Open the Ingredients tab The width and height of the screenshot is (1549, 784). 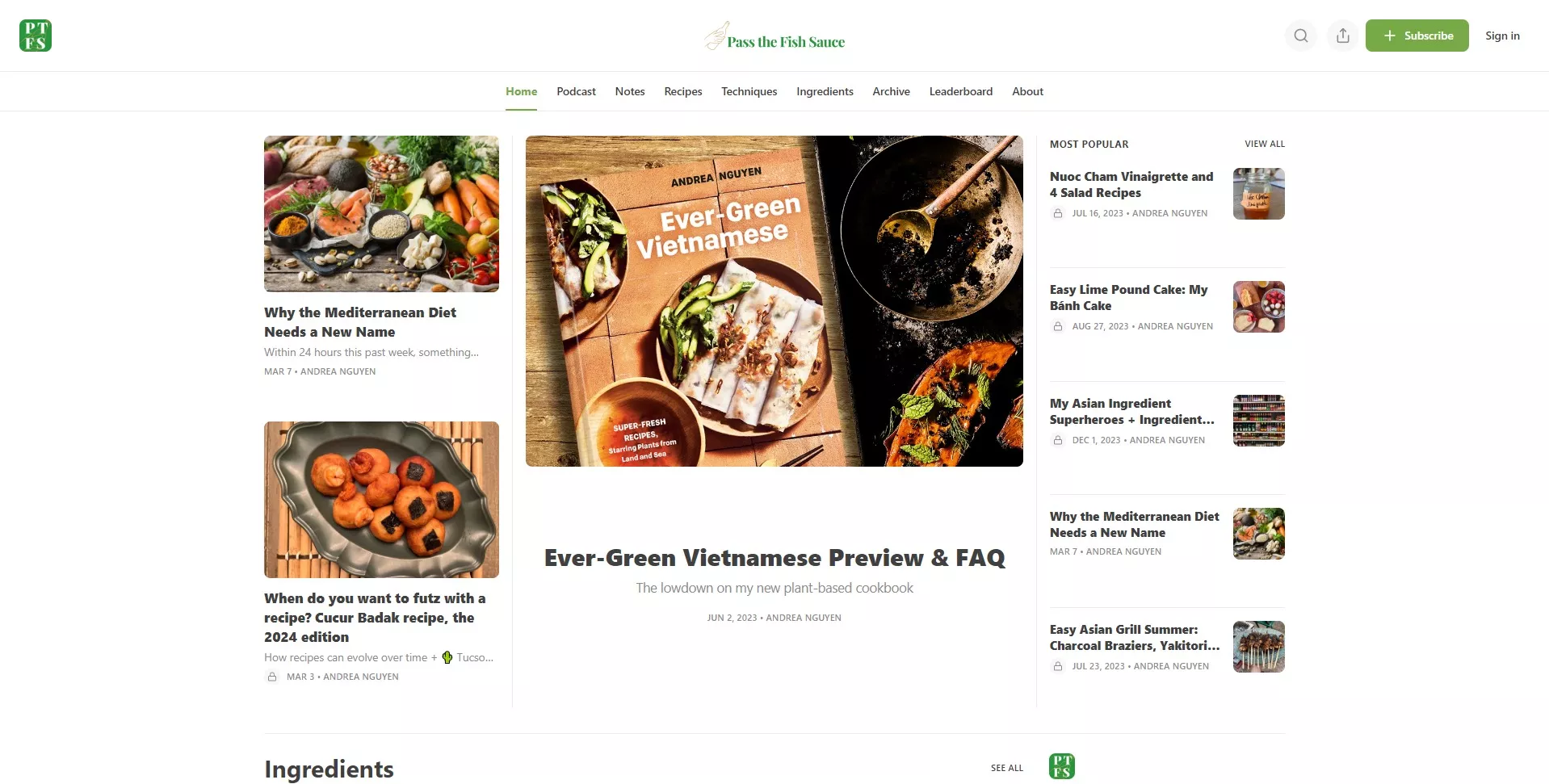825,91
